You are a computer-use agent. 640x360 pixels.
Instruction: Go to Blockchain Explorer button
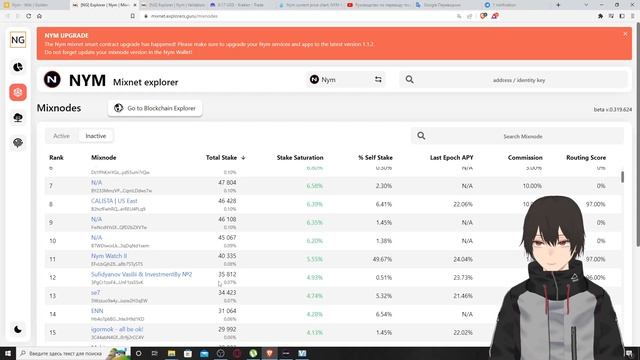pyautogui.click(x=155, y=108)
